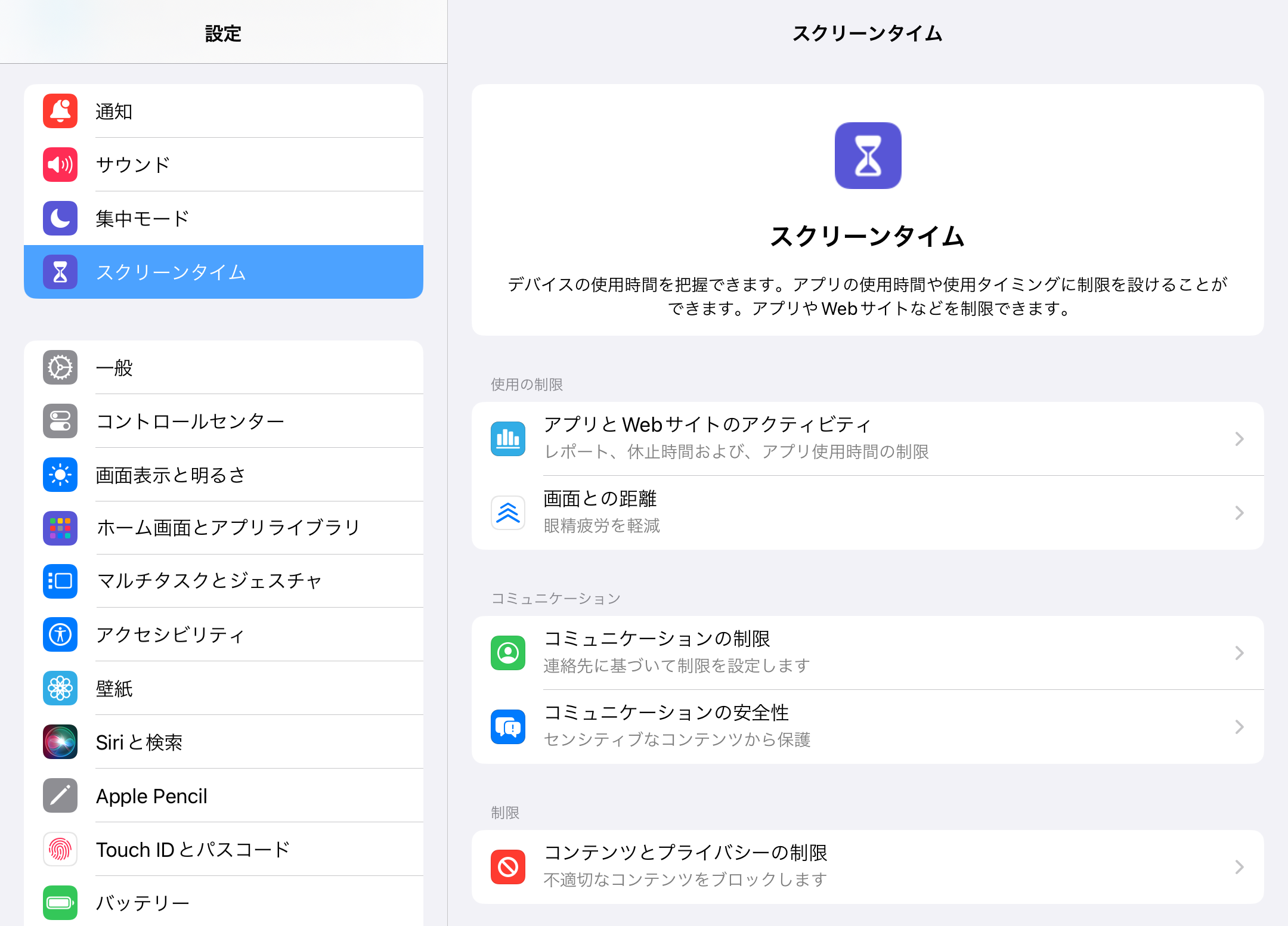This screenshot has height=926, width=1288.
Task: Tap the スクリーンタイム navigation bar title
Action: click(x=868, y=33)
